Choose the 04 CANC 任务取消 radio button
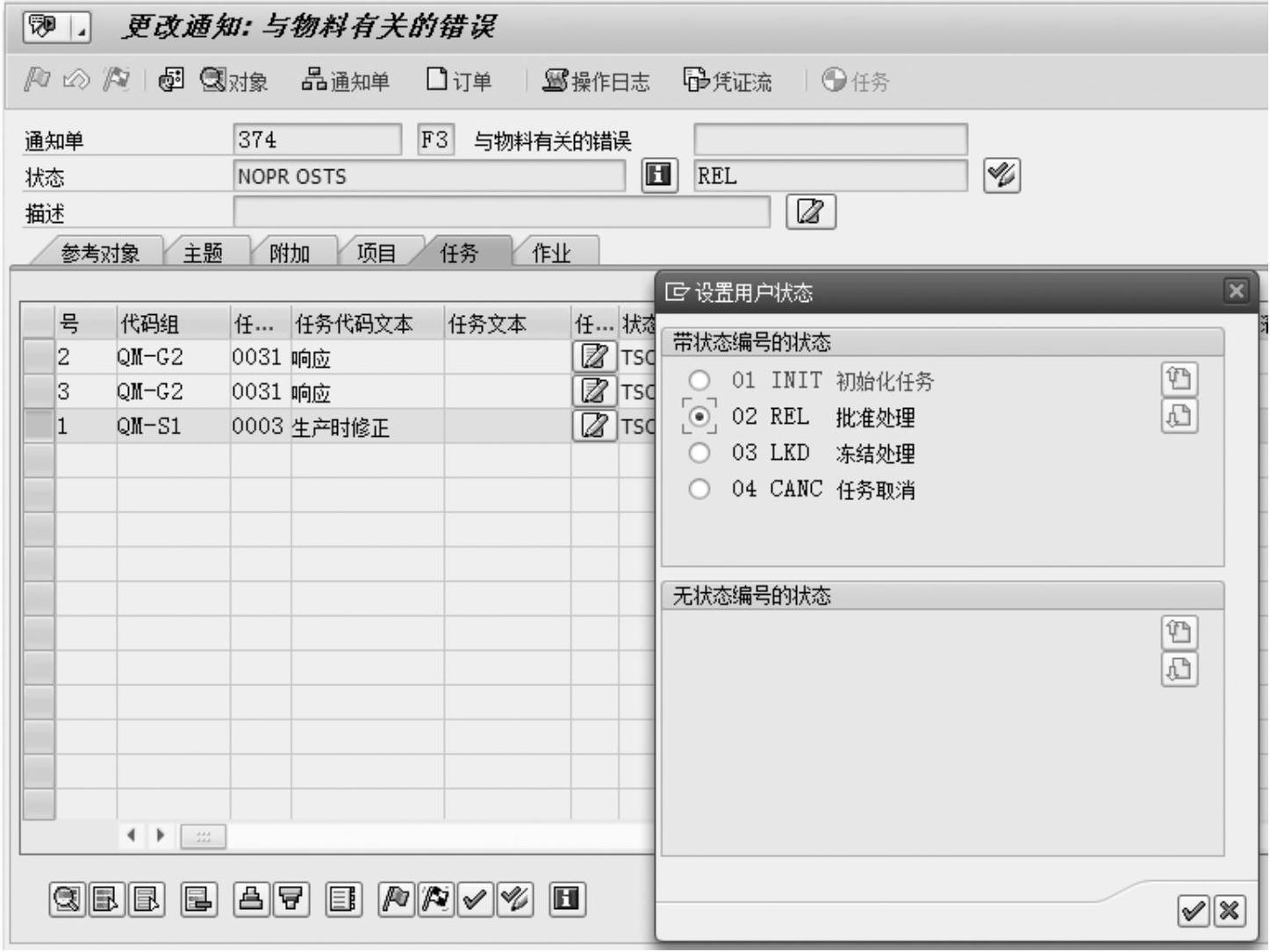 click(x=699, y=489)
